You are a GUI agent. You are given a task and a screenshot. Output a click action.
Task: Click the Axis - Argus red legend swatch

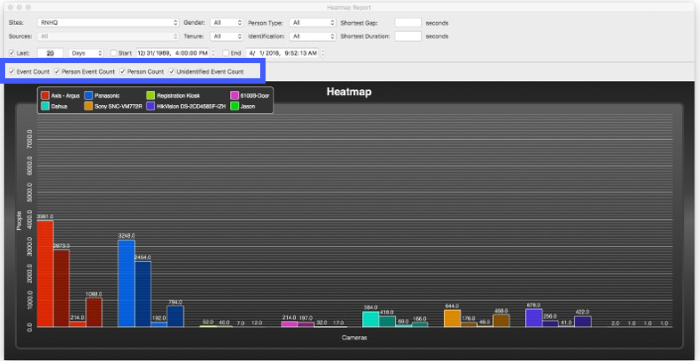click(45, 95)
